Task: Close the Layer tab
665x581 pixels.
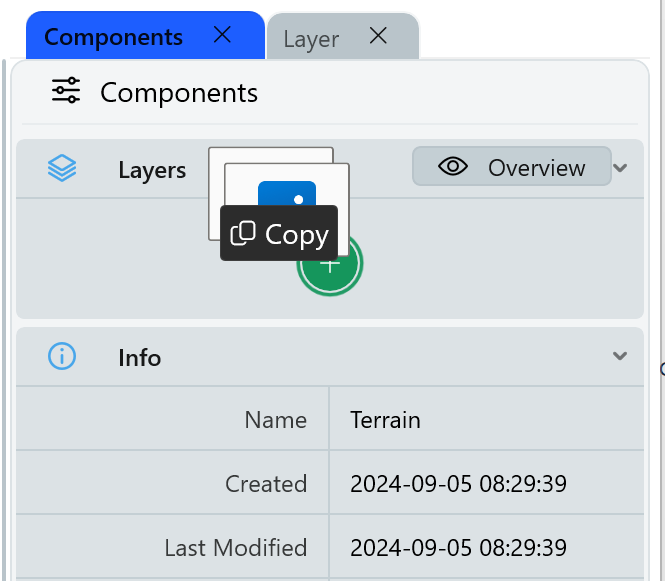Action: 378,37
